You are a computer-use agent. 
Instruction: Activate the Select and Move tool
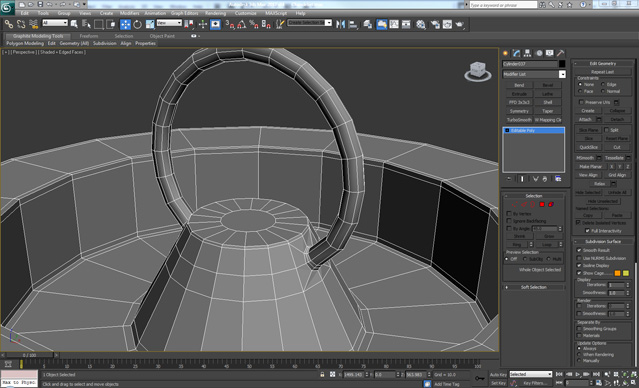126,24
